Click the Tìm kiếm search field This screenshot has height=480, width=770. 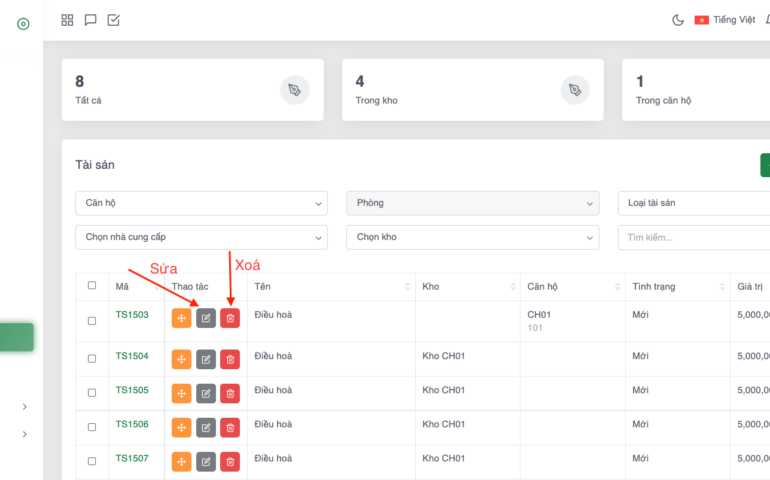[692, 237]
